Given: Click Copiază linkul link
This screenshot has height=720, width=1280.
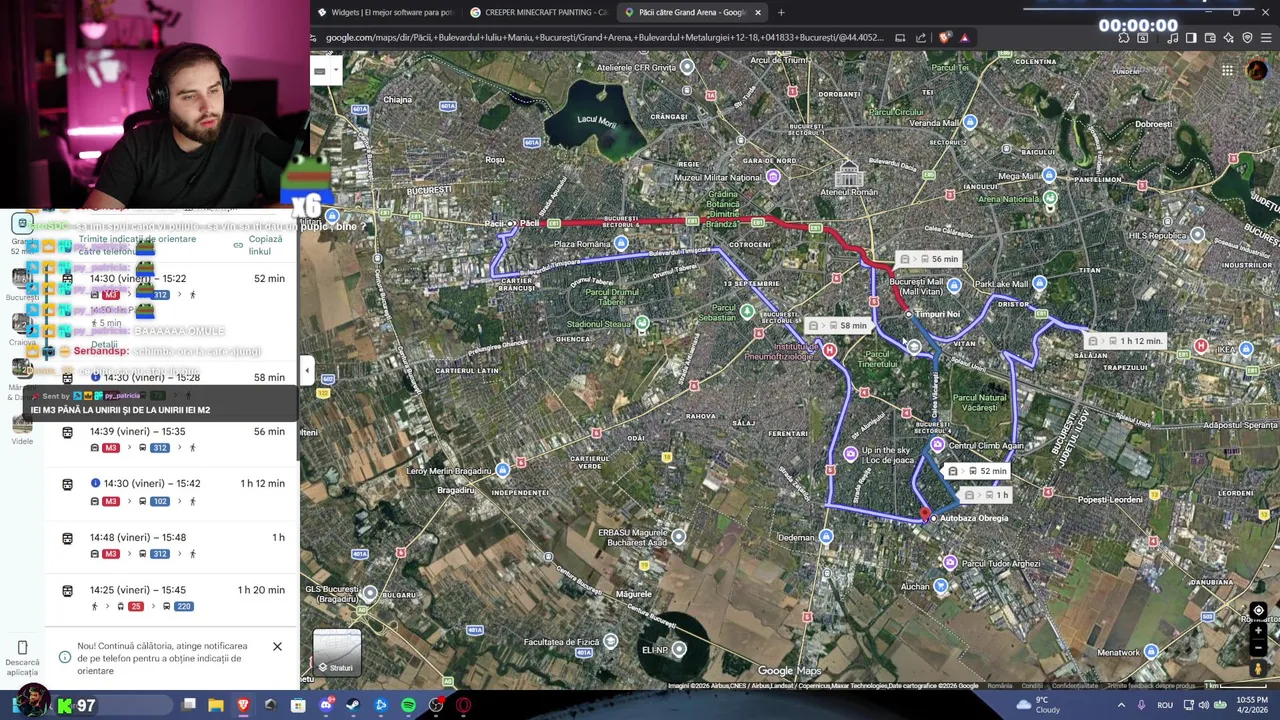Looking at the screenshot, I should pyautogui.click(x=260, y=245).
